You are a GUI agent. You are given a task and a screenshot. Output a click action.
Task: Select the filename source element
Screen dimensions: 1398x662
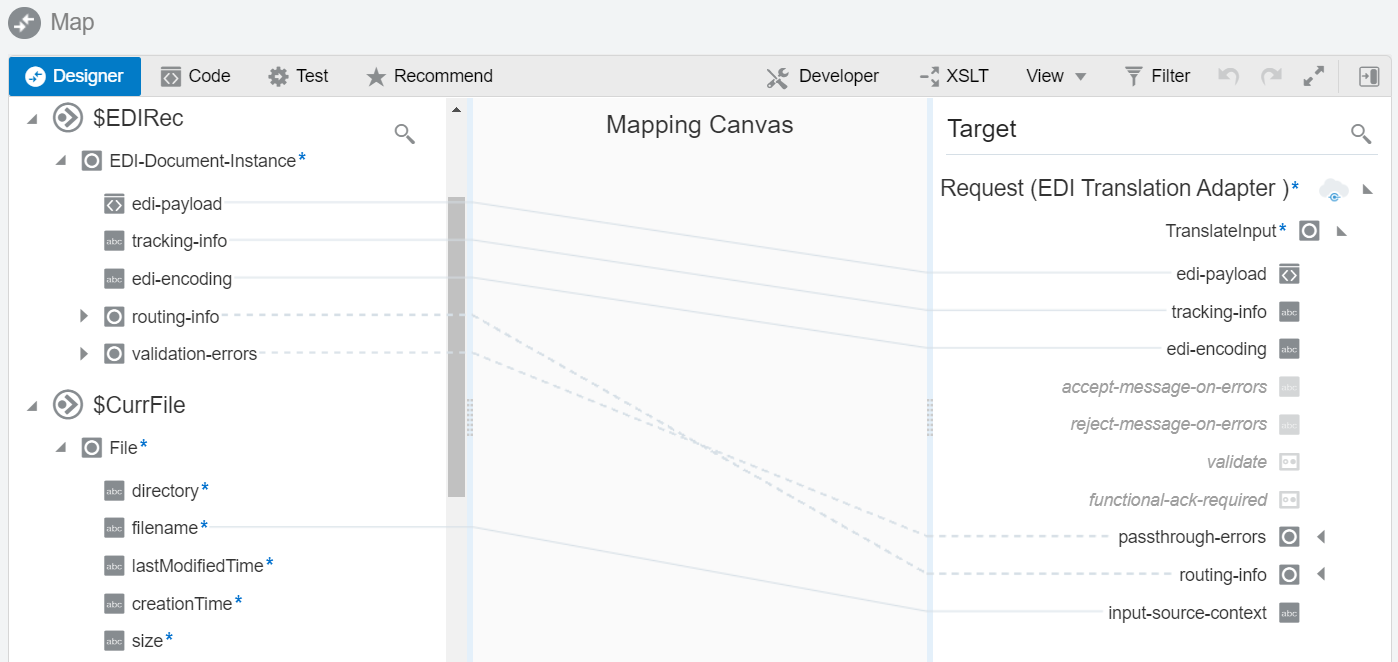click(165, 527)
